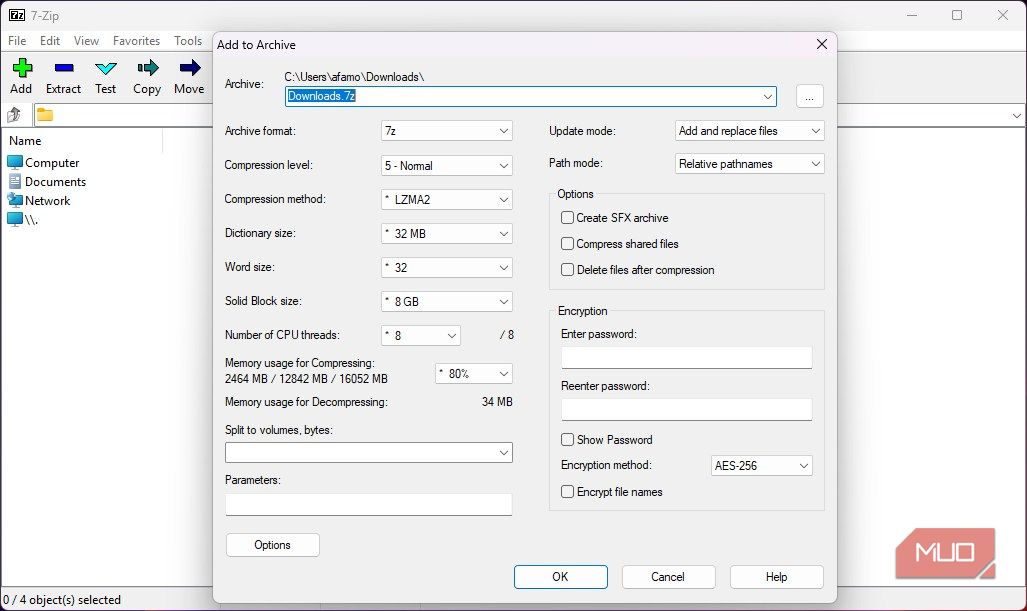
Task: Open the Archive format dropdown
Action: pos(447,131)
